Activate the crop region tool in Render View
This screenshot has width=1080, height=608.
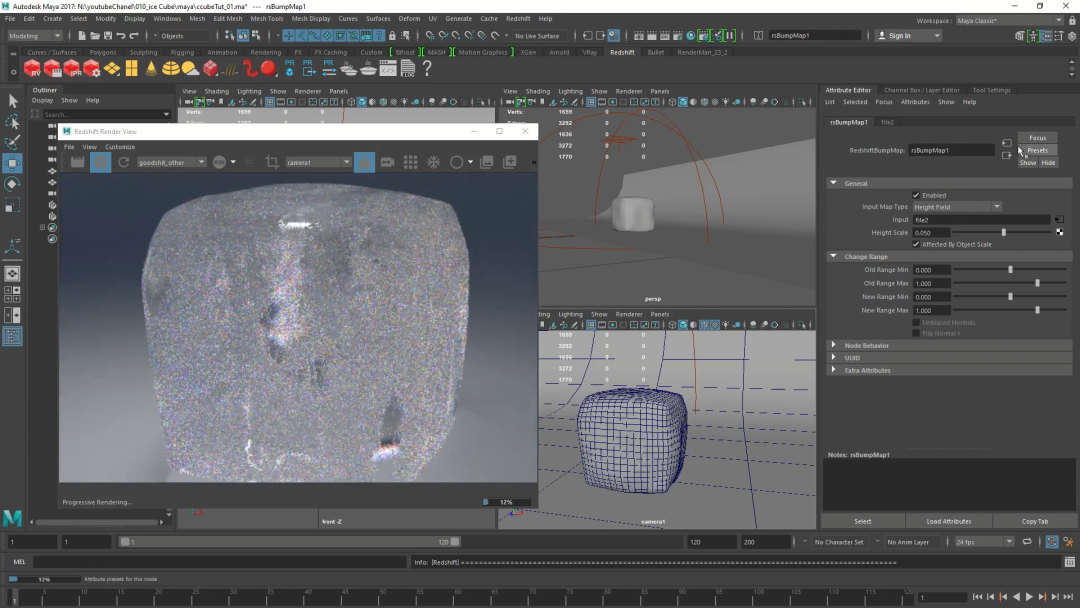point(272,162)
